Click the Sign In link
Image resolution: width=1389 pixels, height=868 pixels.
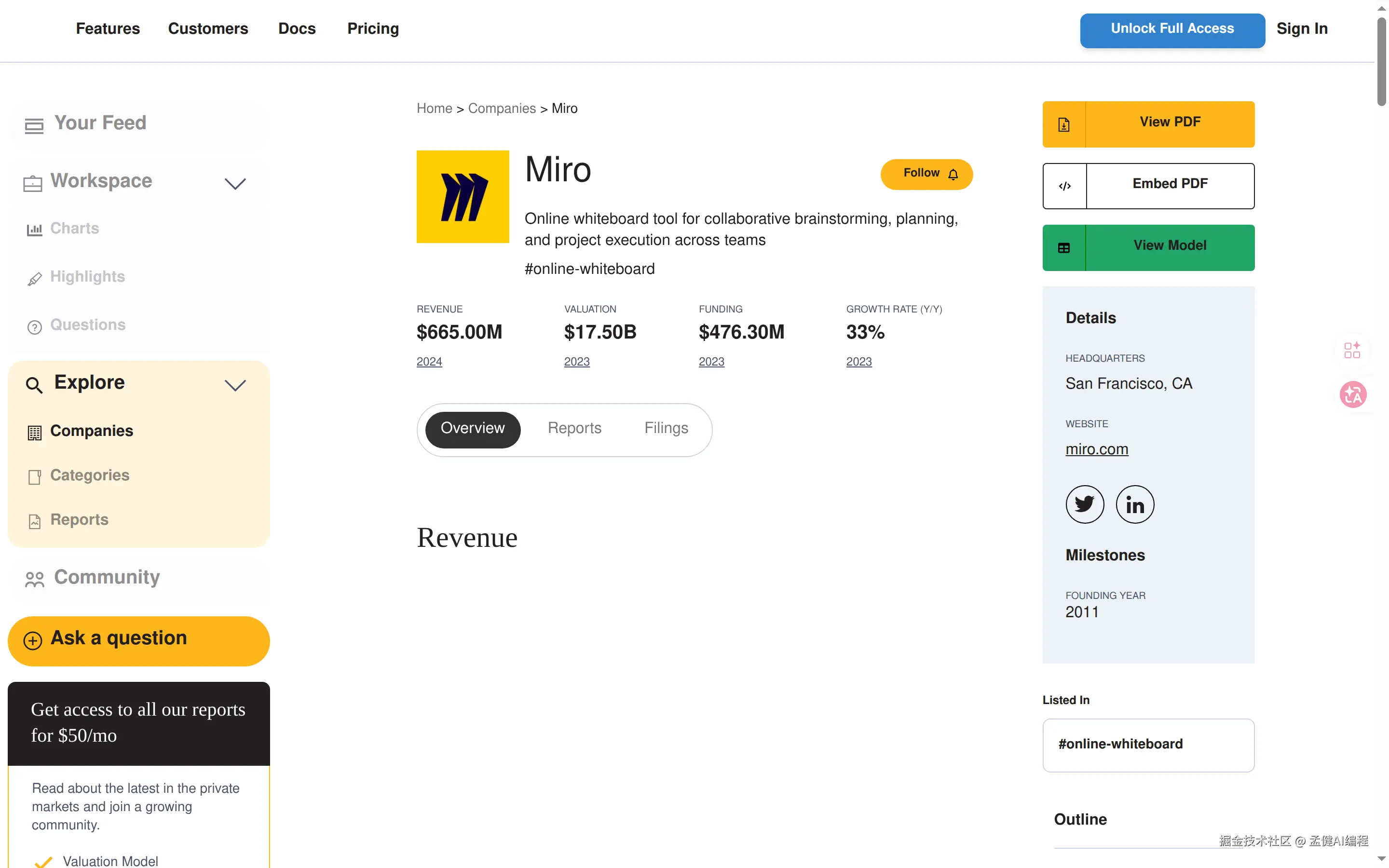pos(1302,29)
